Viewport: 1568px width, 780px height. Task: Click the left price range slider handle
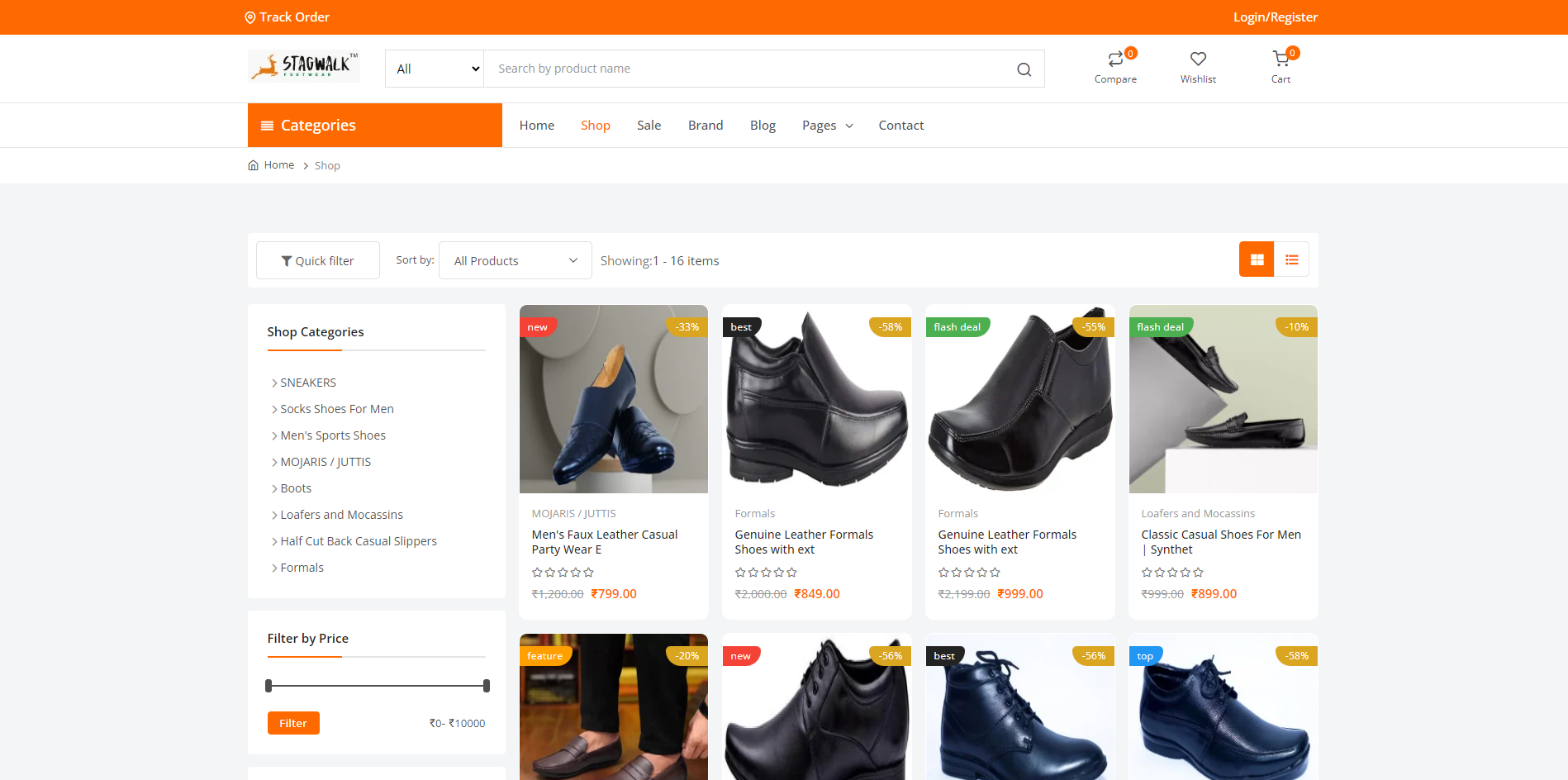click(268, 686)
